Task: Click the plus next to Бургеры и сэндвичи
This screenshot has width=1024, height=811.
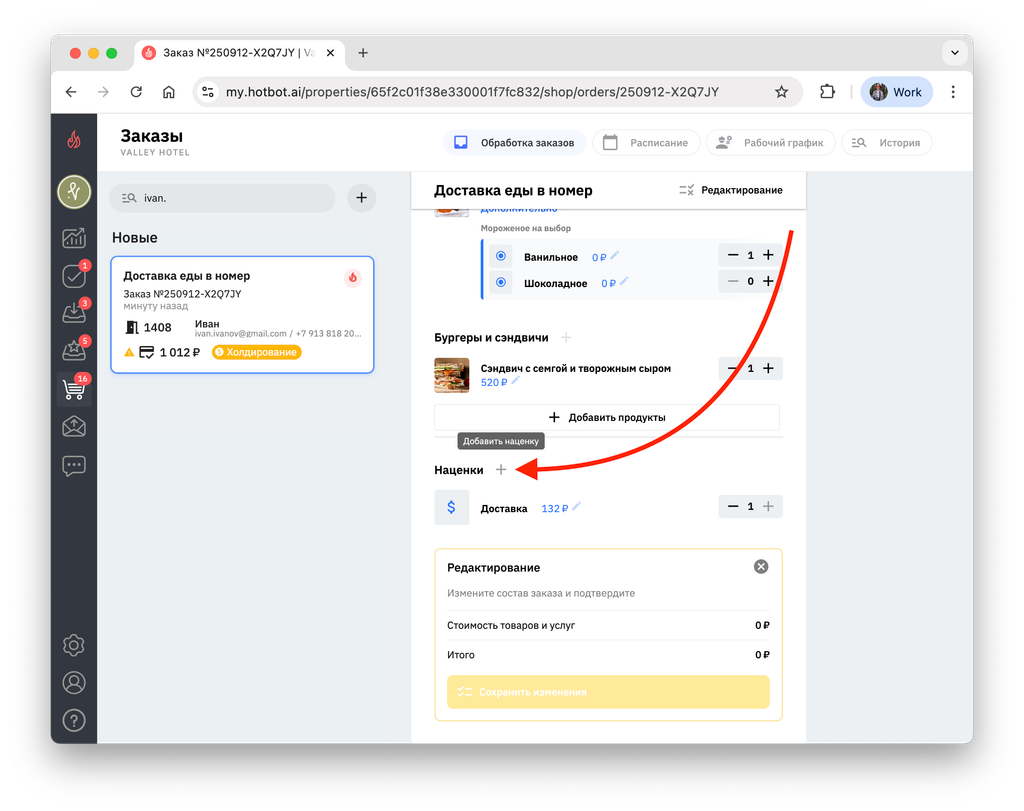Action: 566,338
